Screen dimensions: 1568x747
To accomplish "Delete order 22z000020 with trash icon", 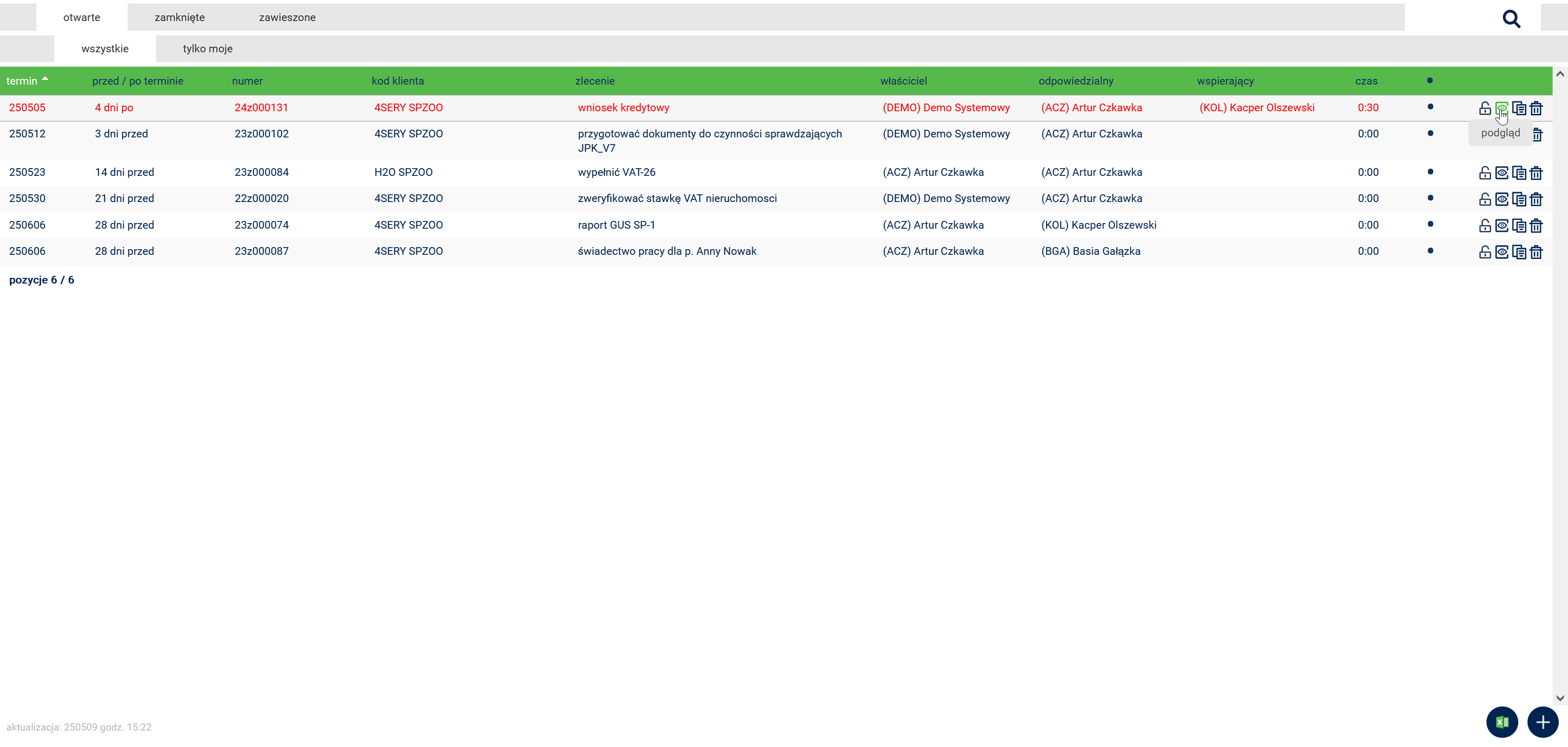I will coord(1536,199).
